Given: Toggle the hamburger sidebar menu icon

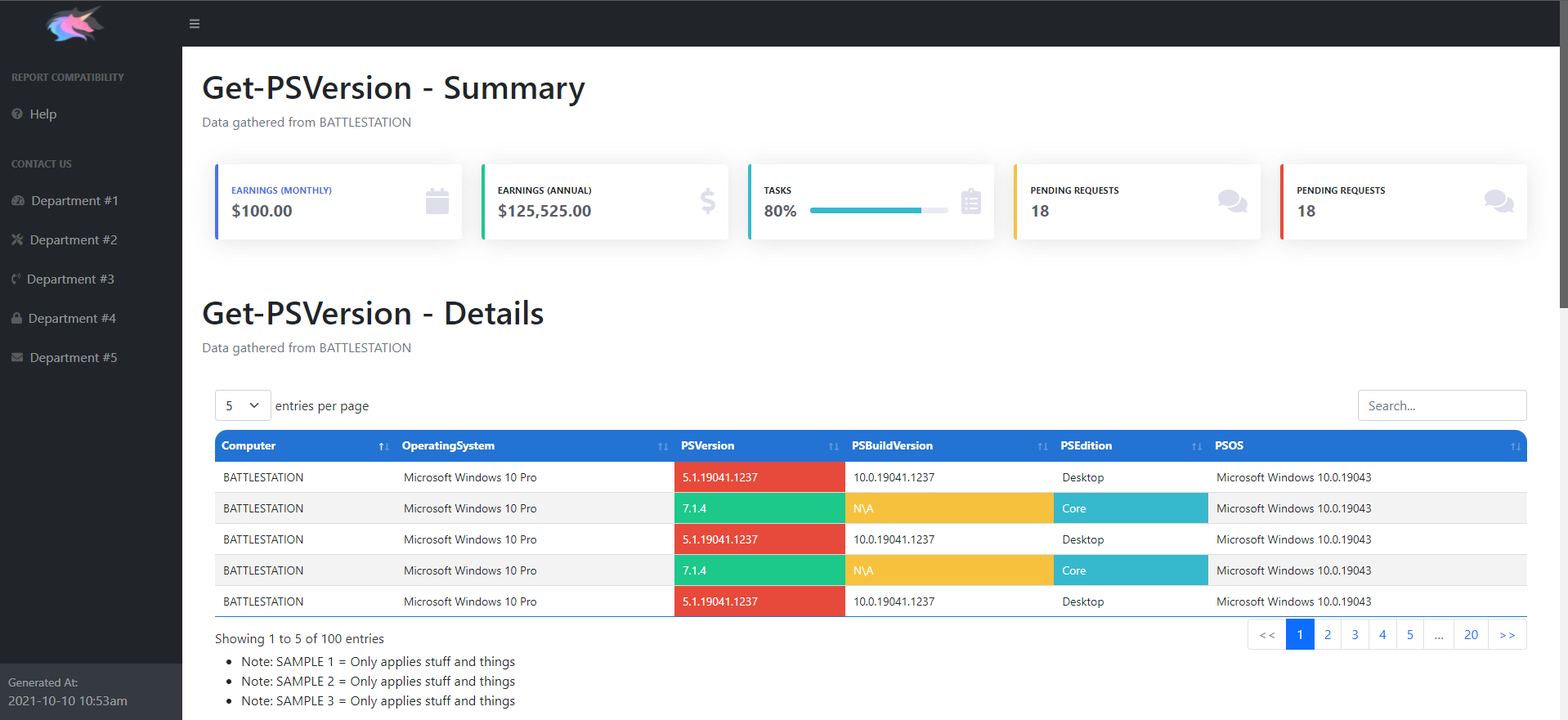Looking at the screenshot, I should pos(195,24).
